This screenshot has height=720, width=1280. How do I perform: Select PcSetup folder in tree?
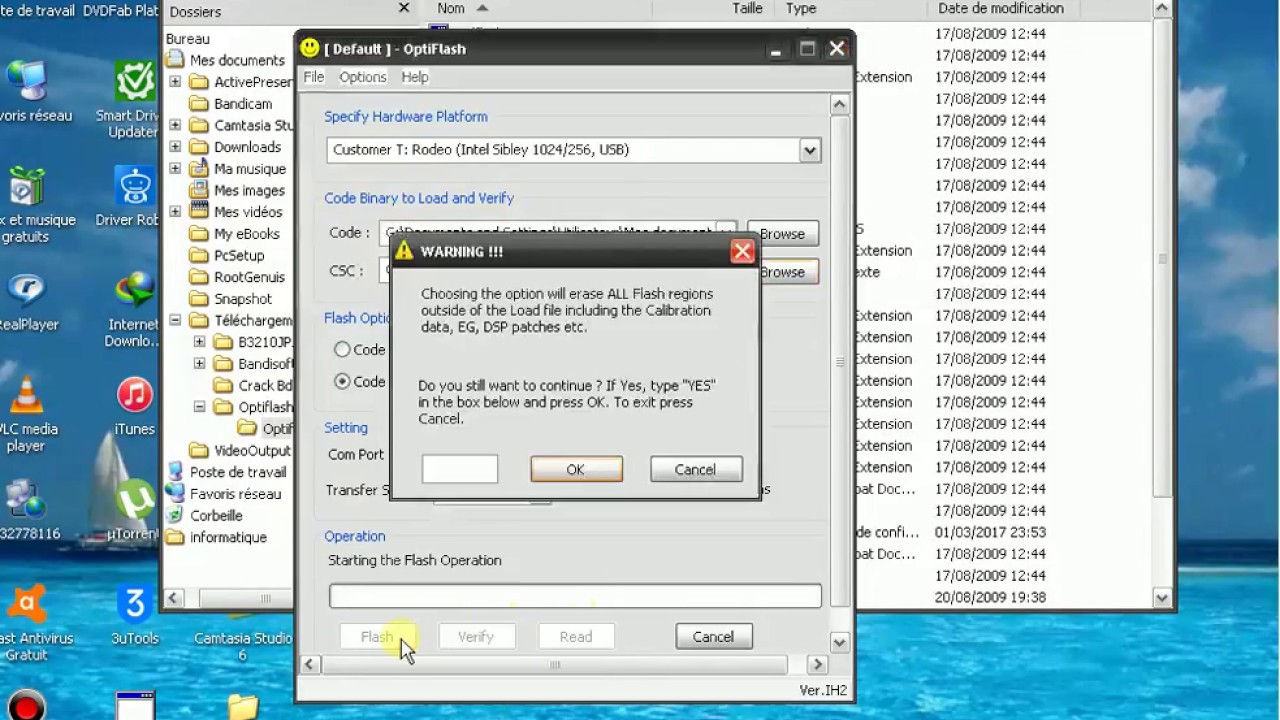239,256
